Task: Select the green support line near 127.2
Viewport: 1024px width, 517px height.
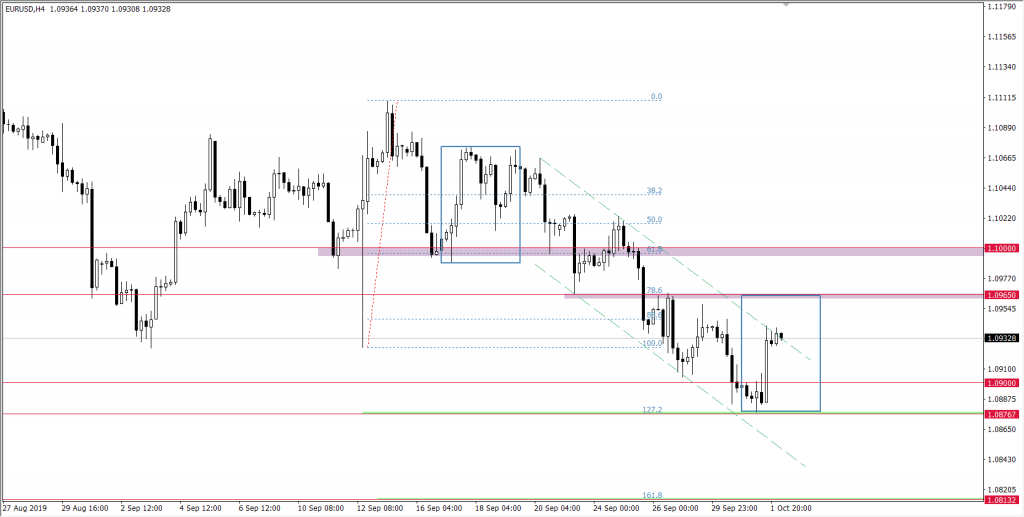Action: [673, 413]
